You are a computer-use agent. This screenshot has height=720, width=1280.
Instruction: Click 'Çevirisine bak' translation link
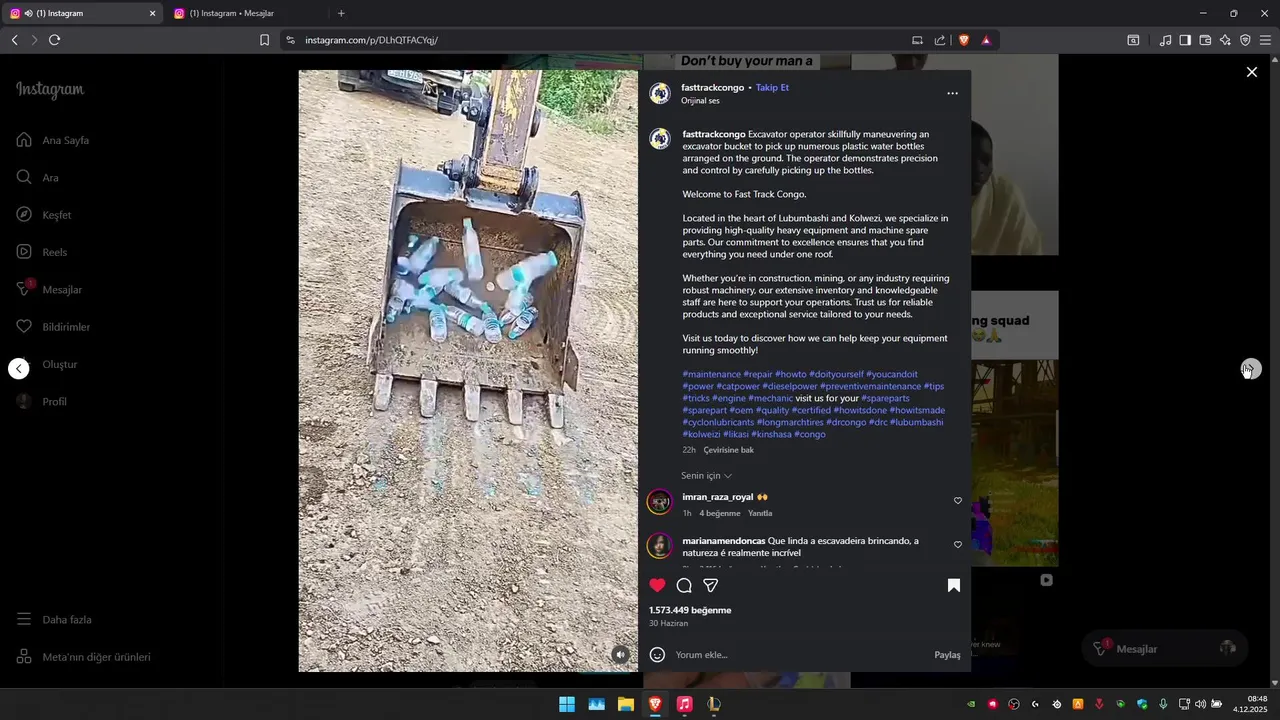coord(728,450)
